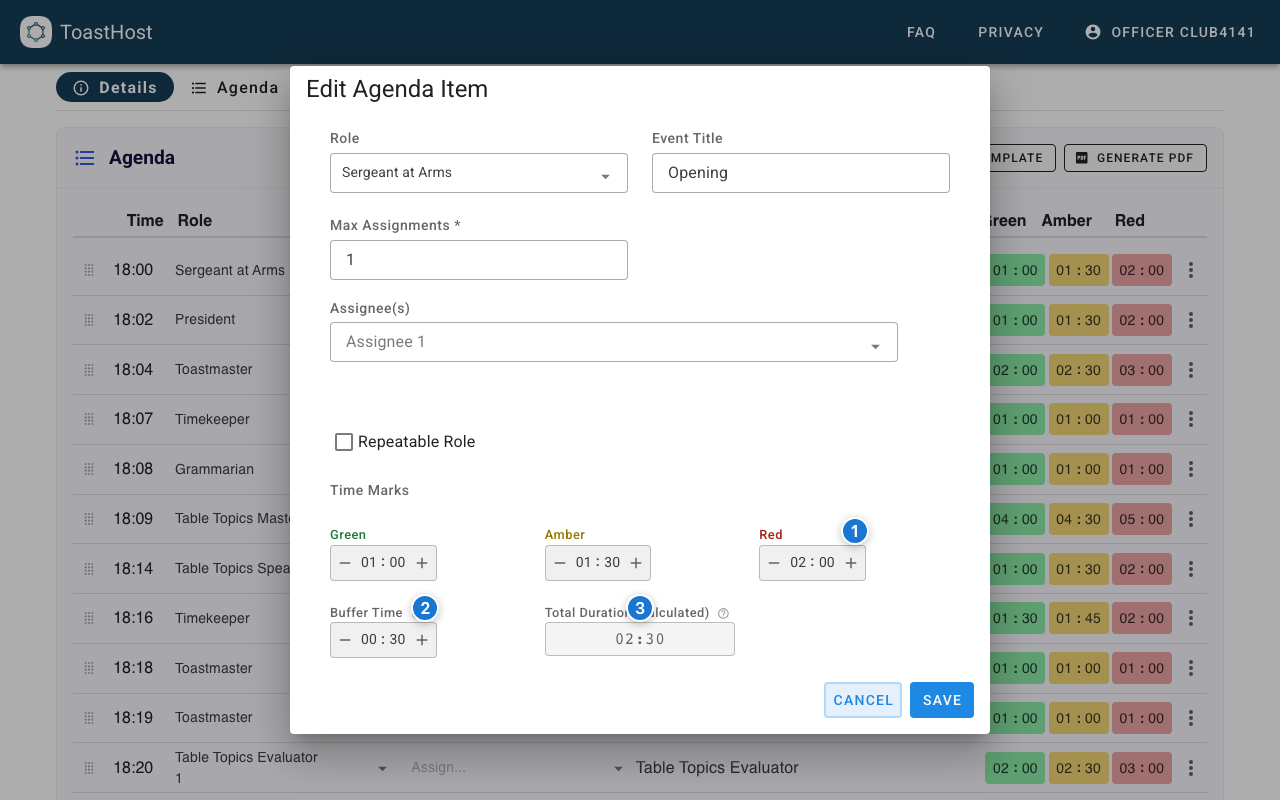1280x800 pixels.
Task: Open the Role dropdown showing Sergeant at Arms
Action: 478,173
